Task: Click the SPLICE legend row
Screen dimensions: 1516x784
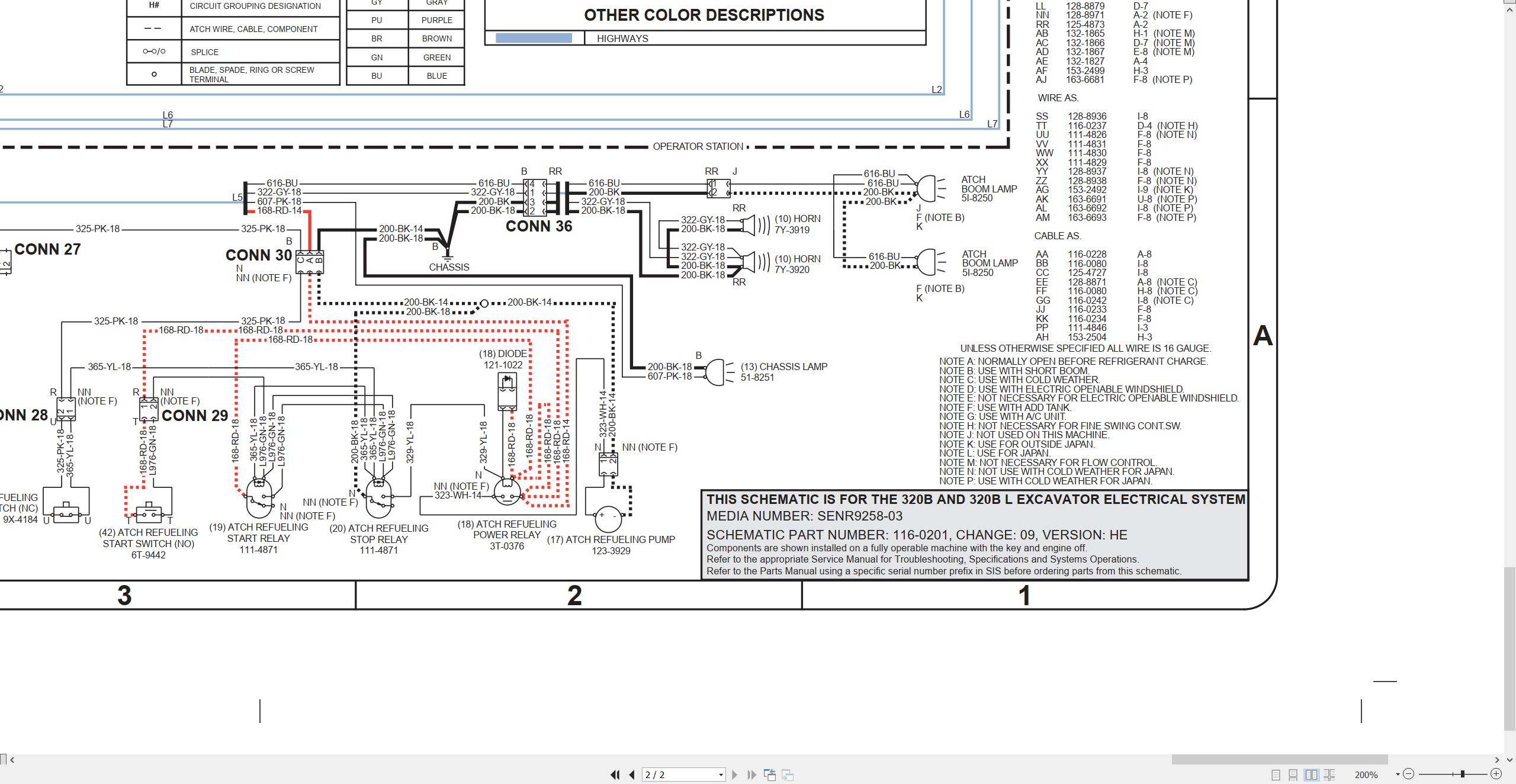Action: coord(233,52)
